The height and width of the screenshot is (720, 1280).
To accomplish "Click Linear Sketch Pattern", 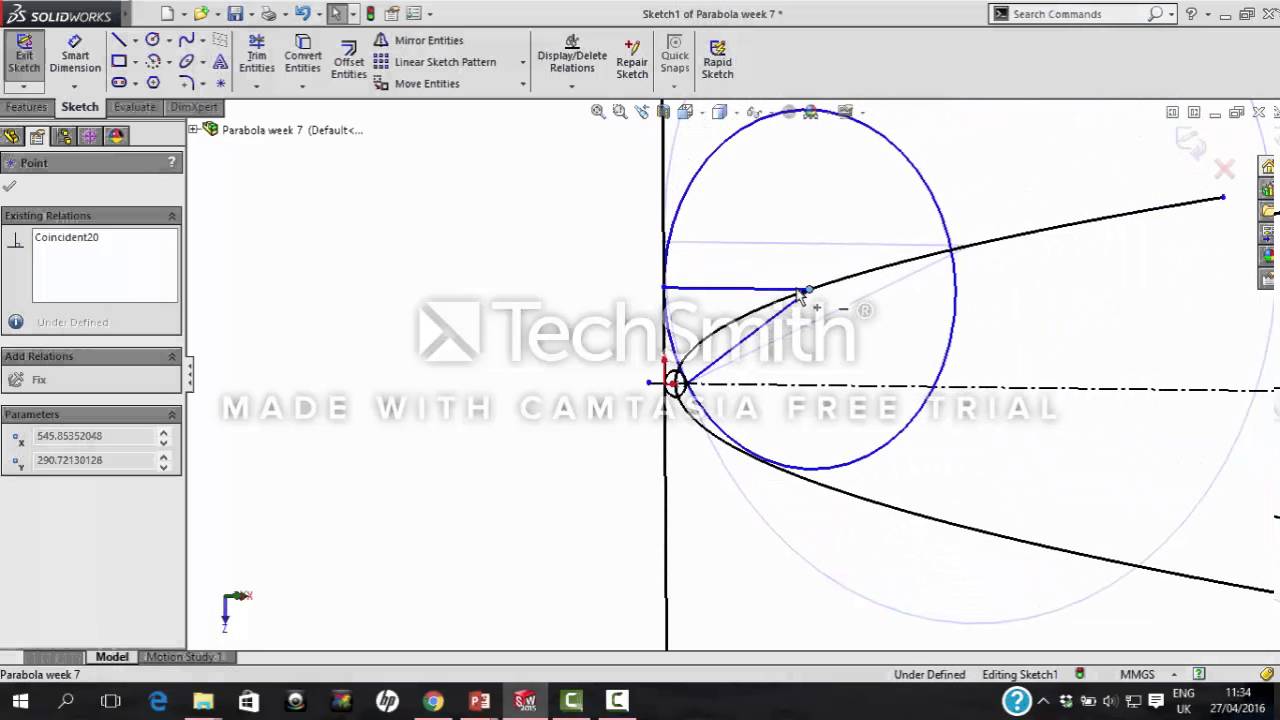I will [x=435, y=62].
